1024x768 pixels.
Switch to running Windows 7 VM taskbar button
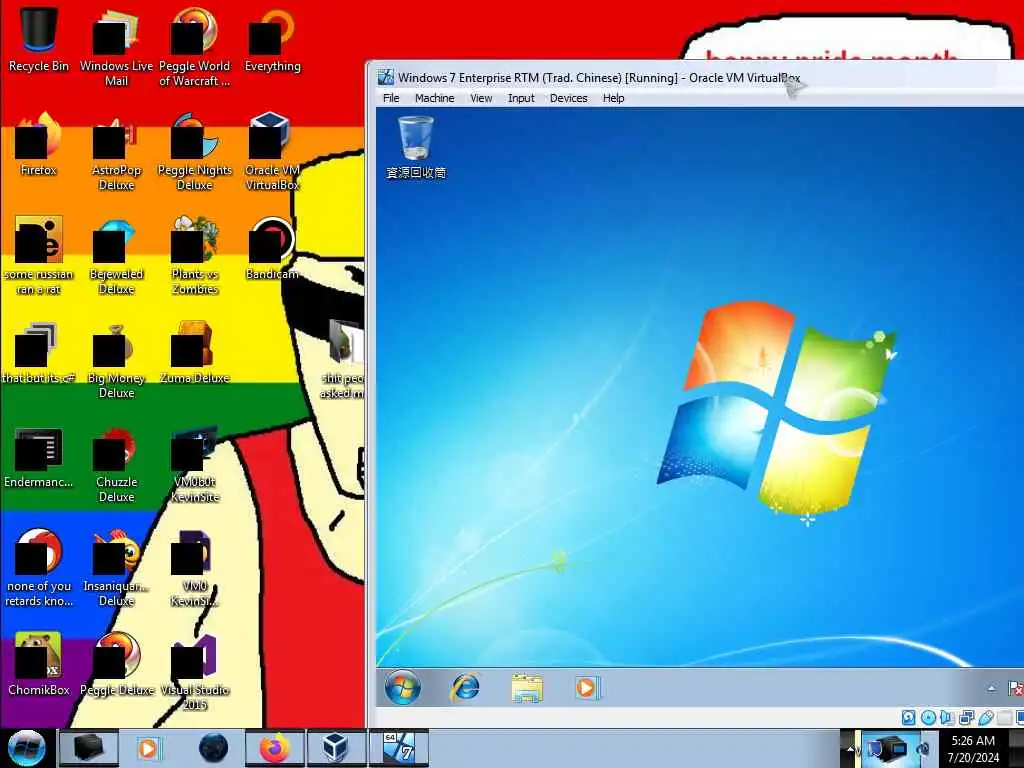point(398,748)
